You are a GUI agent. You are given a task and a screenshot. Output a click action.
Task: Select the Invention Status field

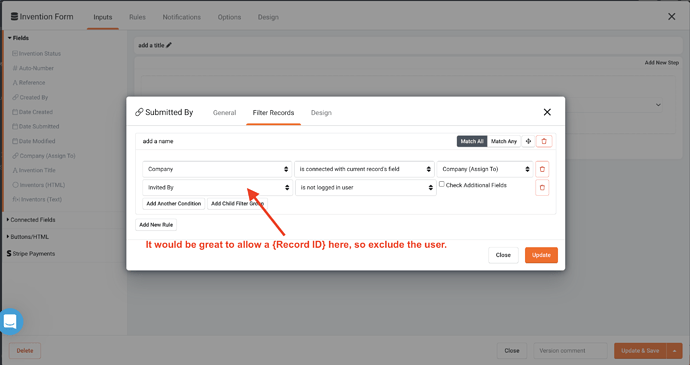tap(37, 53)
